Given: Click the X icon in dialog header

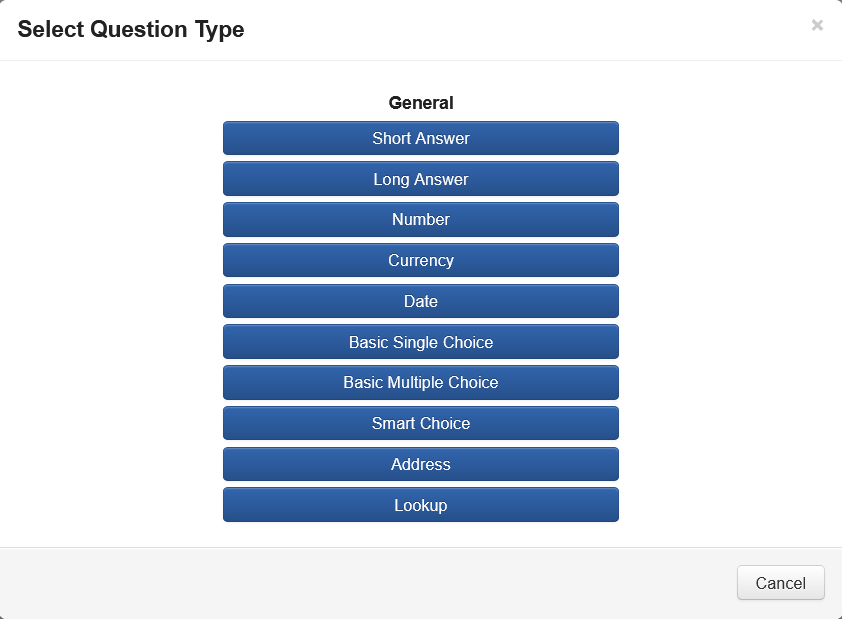Looking at the screenshot, I should coord(817,26).
